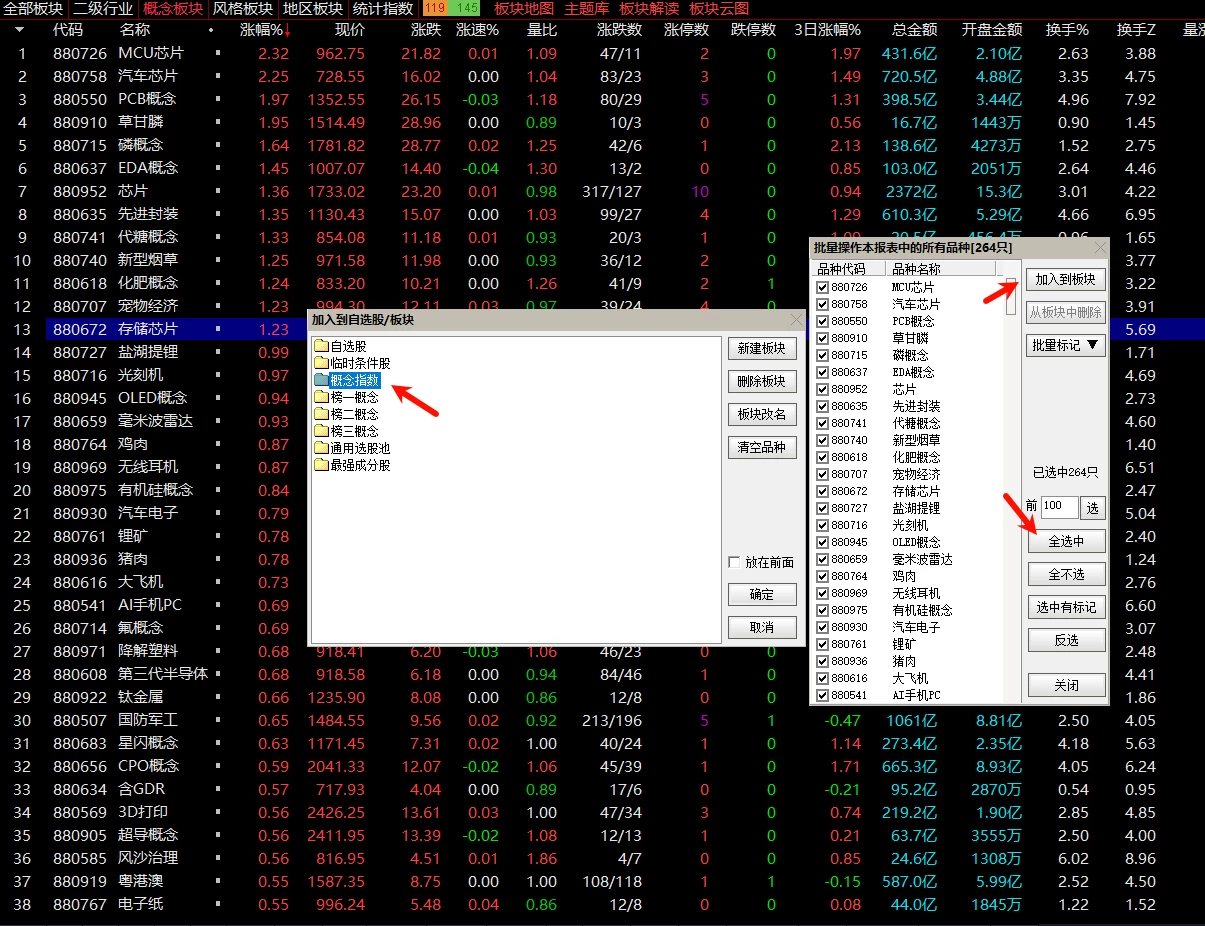Image resolution: width=1205 pixels, height=926 pixels.
Task: Open the 板块云图 tab
Action: pos(719,9)
